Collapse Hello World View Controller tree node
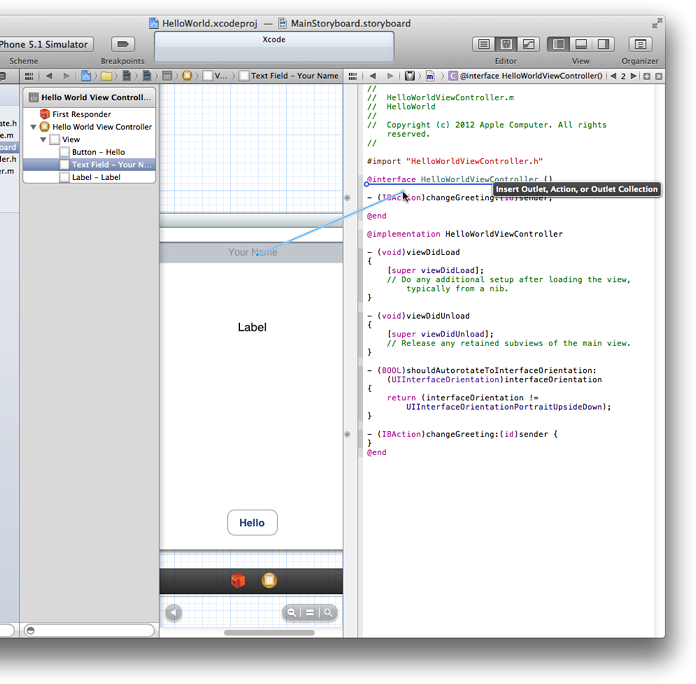Screen dimensions: 696x684 [34, 127]
